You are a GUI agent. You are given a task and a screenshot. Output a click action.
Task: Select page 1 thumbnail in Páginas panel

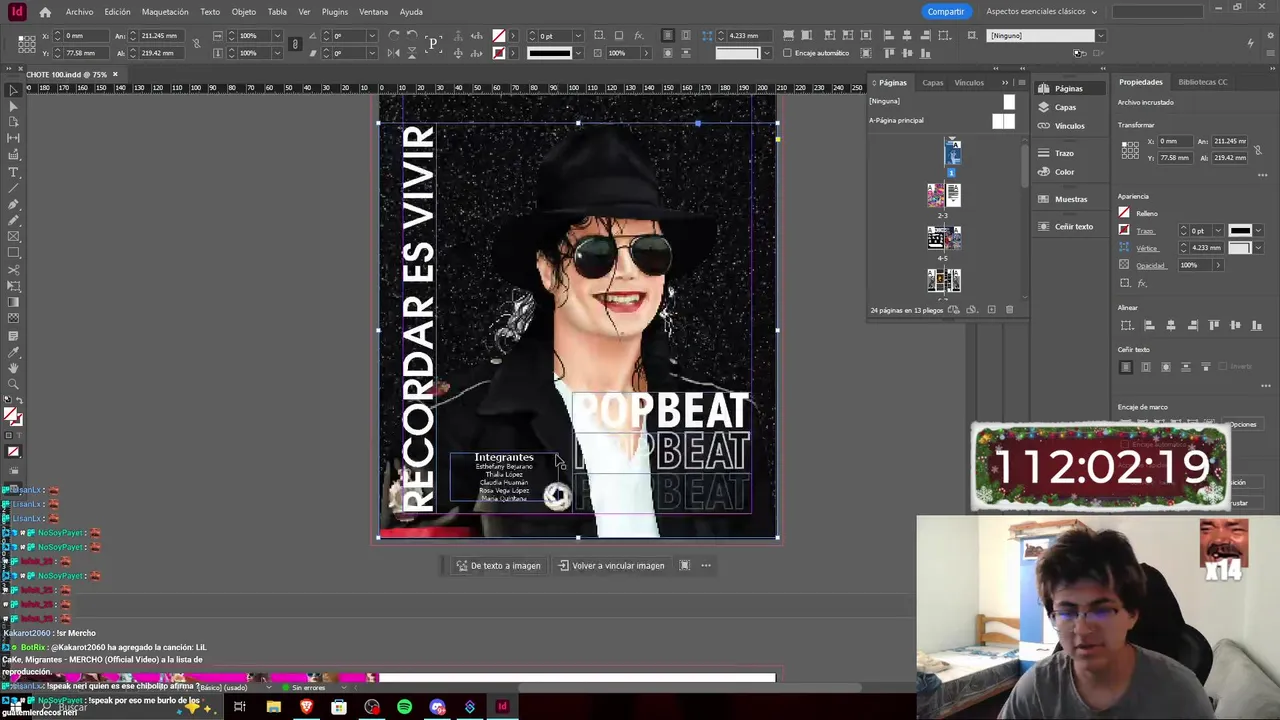click(x=952, y=152)
